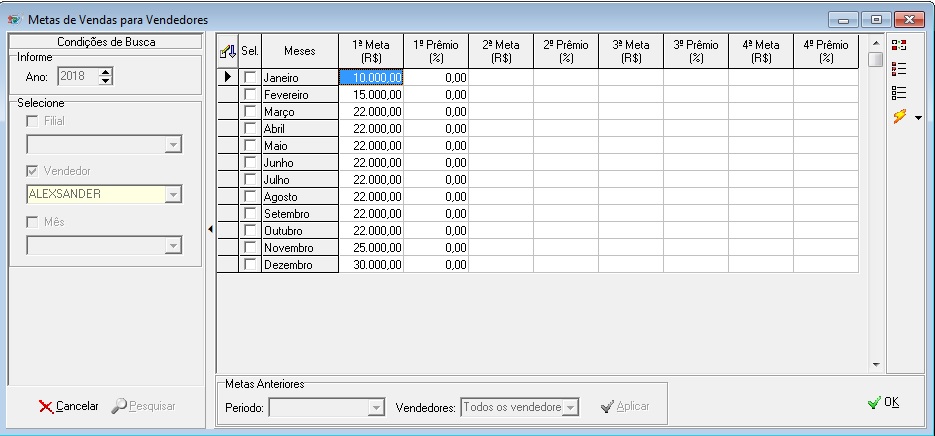Check the Fevereiro row checkbox
This screenshot has width=935, height=436.
[250, 94]
